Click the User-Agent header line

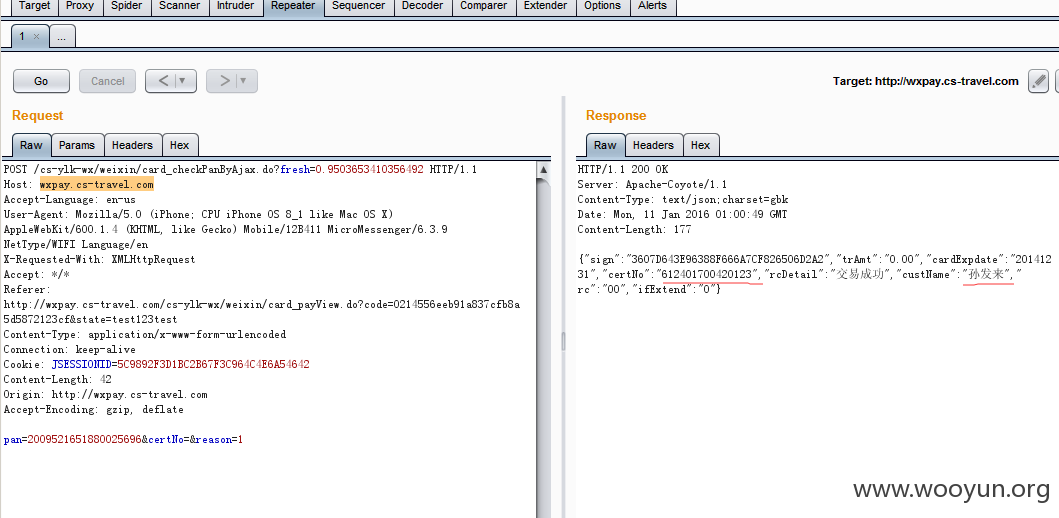198,215
